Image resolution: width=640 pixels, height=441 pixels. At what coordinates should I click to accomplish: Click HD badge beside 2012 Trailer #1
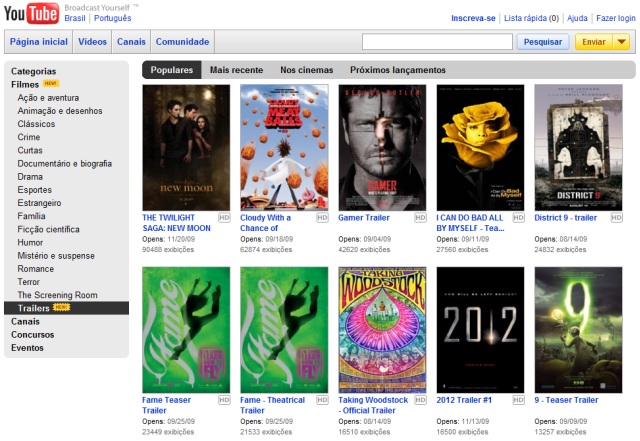coord(518,400)
